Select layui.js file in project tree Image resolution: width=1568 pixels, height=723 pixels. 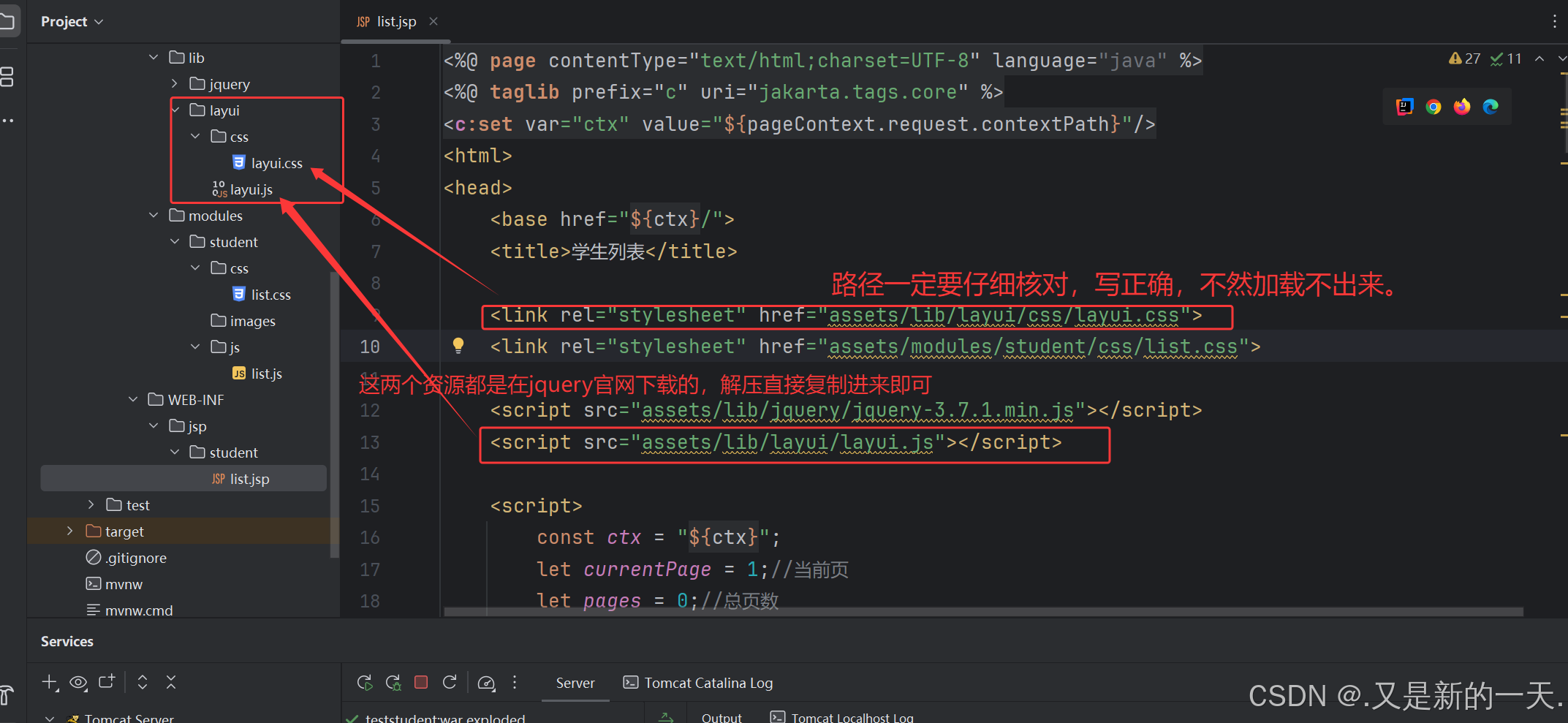[243, 189]
